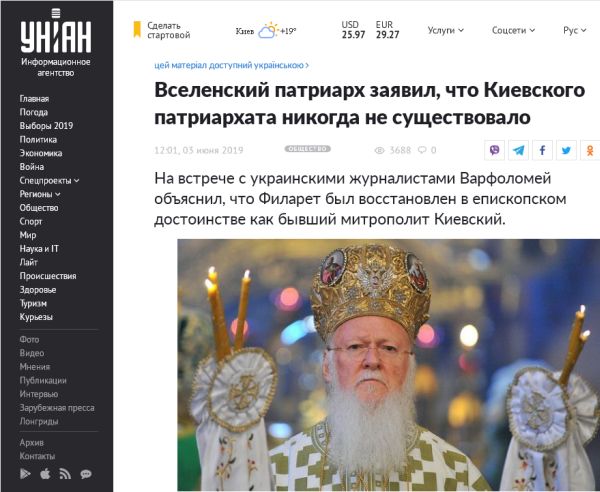This screenshot has width=600, height=492.
Task: Expand the Услуги dropdown
Action: point(445,30)
